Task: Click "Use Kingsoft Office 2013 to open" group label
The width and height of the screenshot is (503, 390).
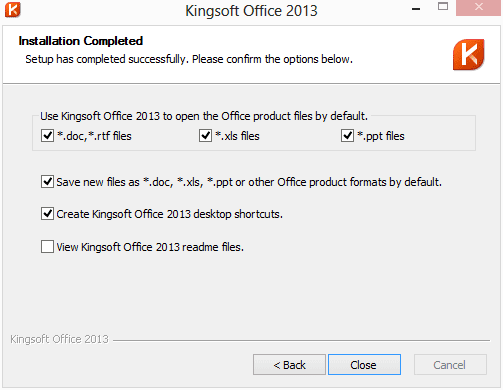Action: (204, 116)
